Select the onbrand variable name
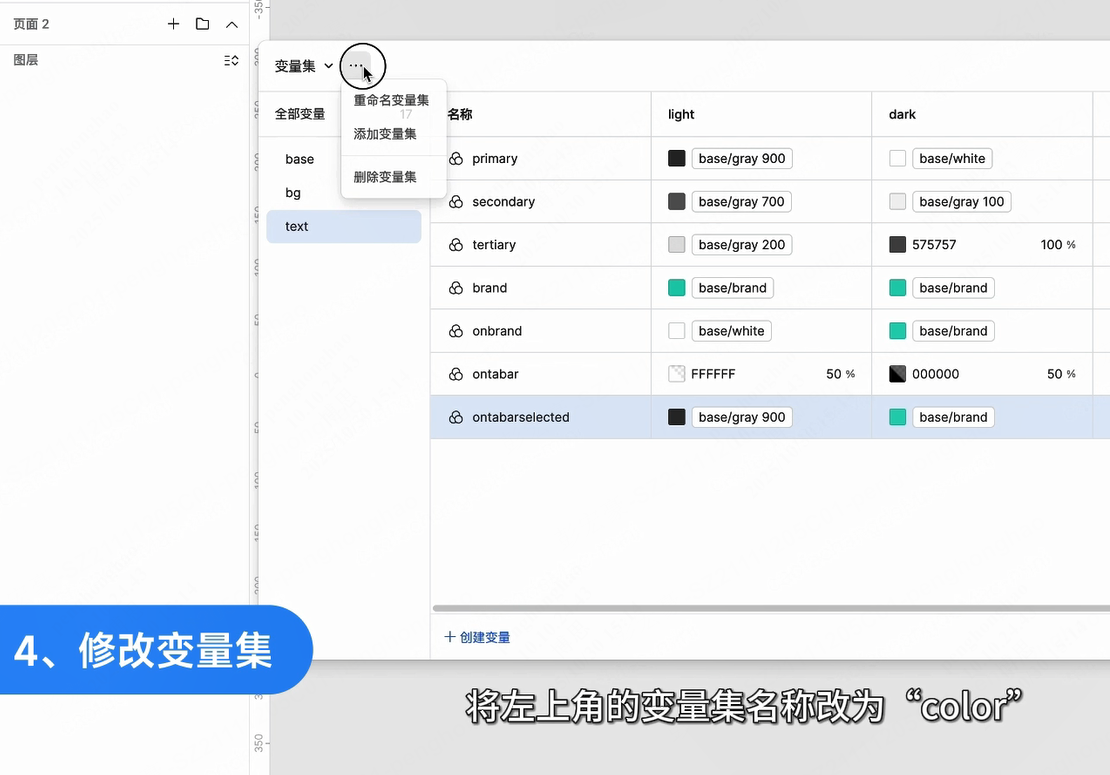 pos(497,331)
